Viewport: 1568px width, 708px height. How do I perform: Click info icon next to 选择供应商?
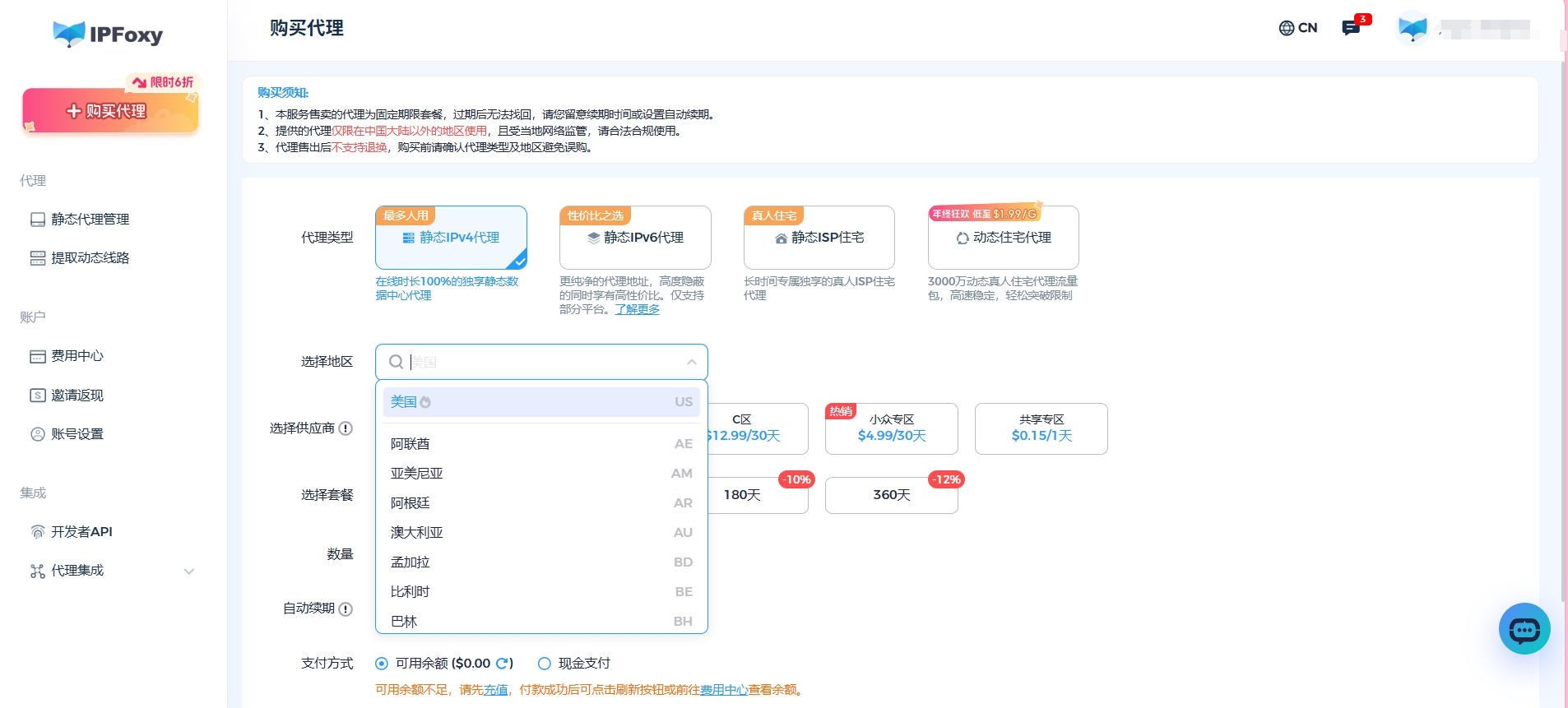point(346,428)
